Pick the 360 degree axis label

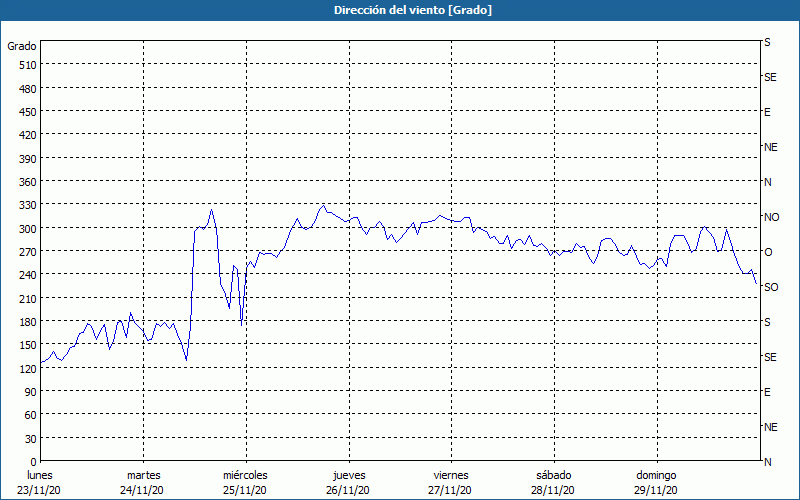point(28,182)
